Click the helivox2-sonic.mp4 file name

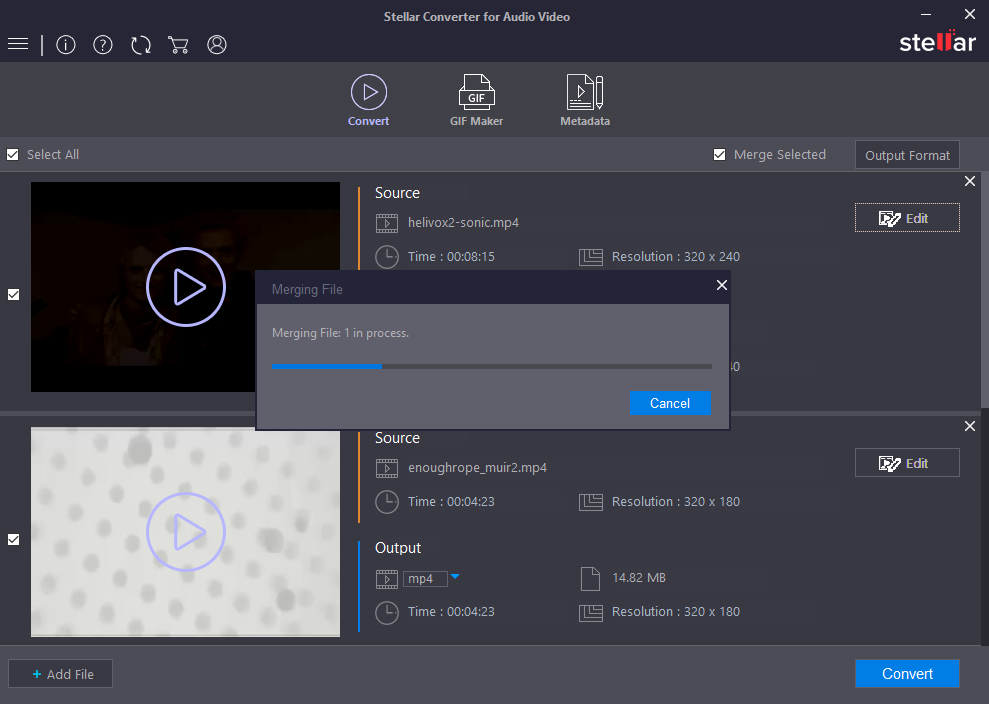coord(464,223)
